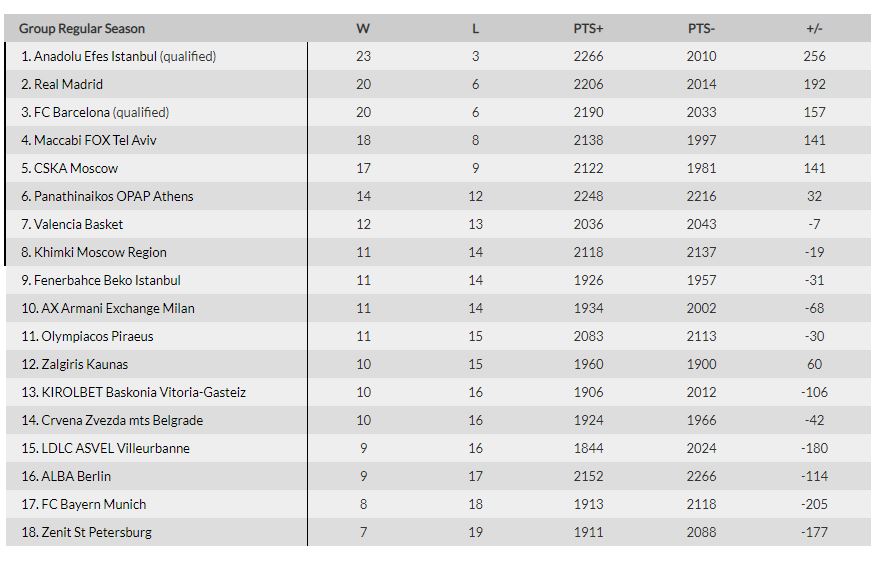Open Valencia Basket team entry
The width and height of the screenshot is (877, 565).
click(x=78, y=225)
